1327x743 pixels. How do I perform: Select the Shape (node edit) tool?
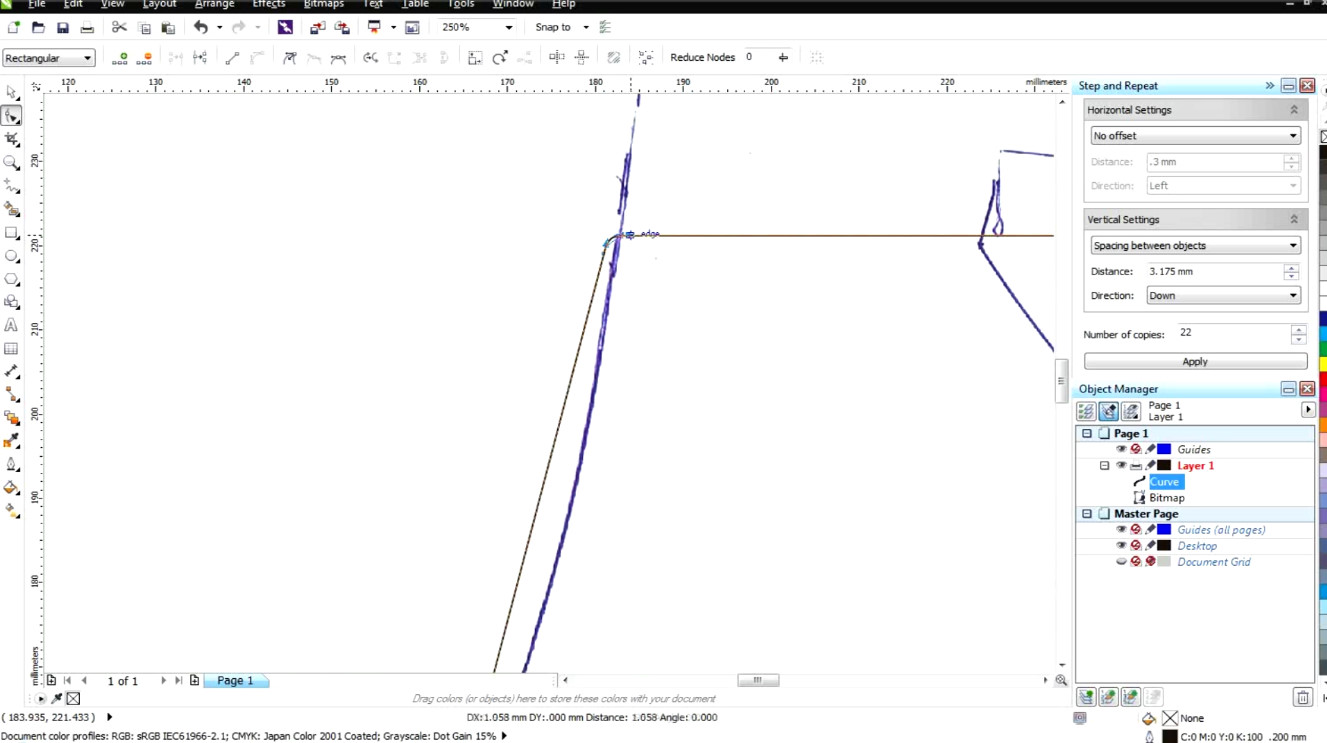(12, 116)
